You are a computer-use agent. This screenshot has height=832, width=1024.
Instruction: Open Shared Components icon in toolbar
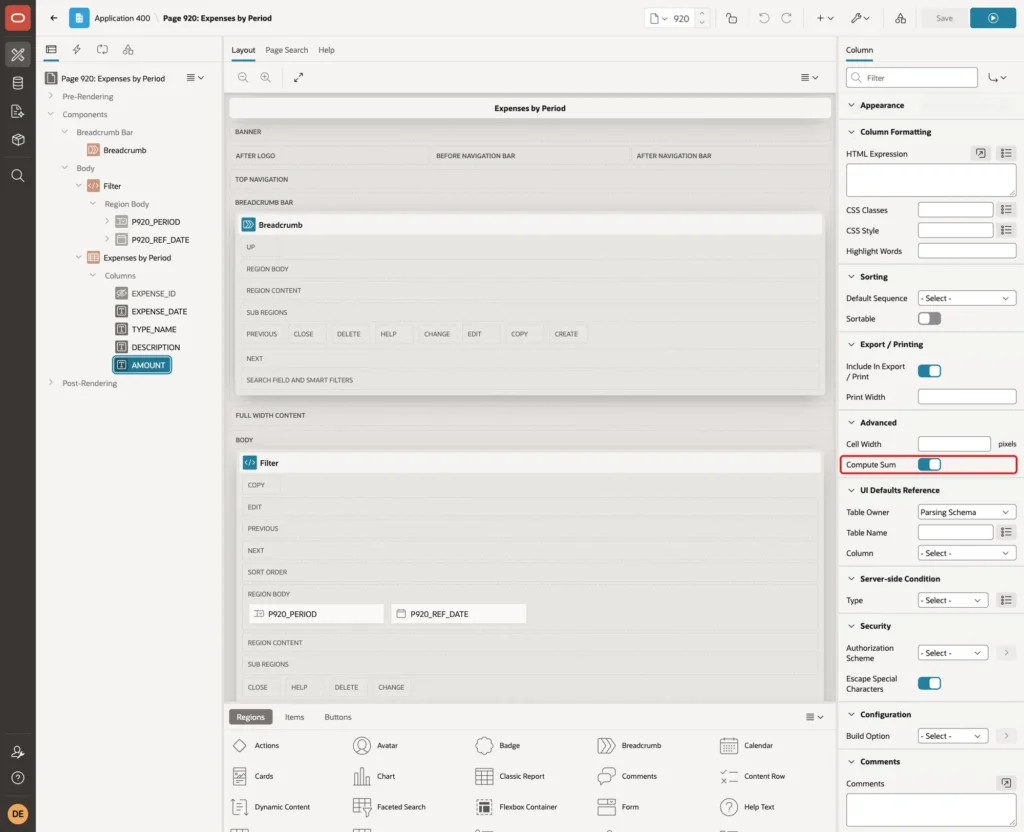[900, 18]
